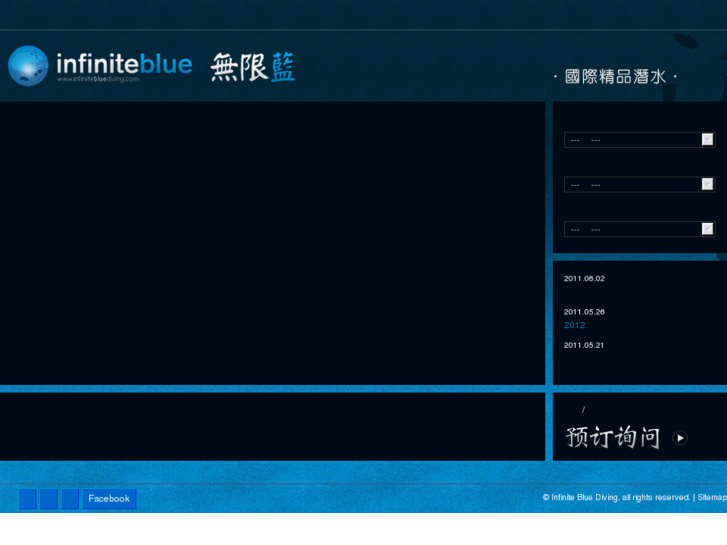Click the Facebook button in the footer
727x545 pixels.
tap(109, 499)
